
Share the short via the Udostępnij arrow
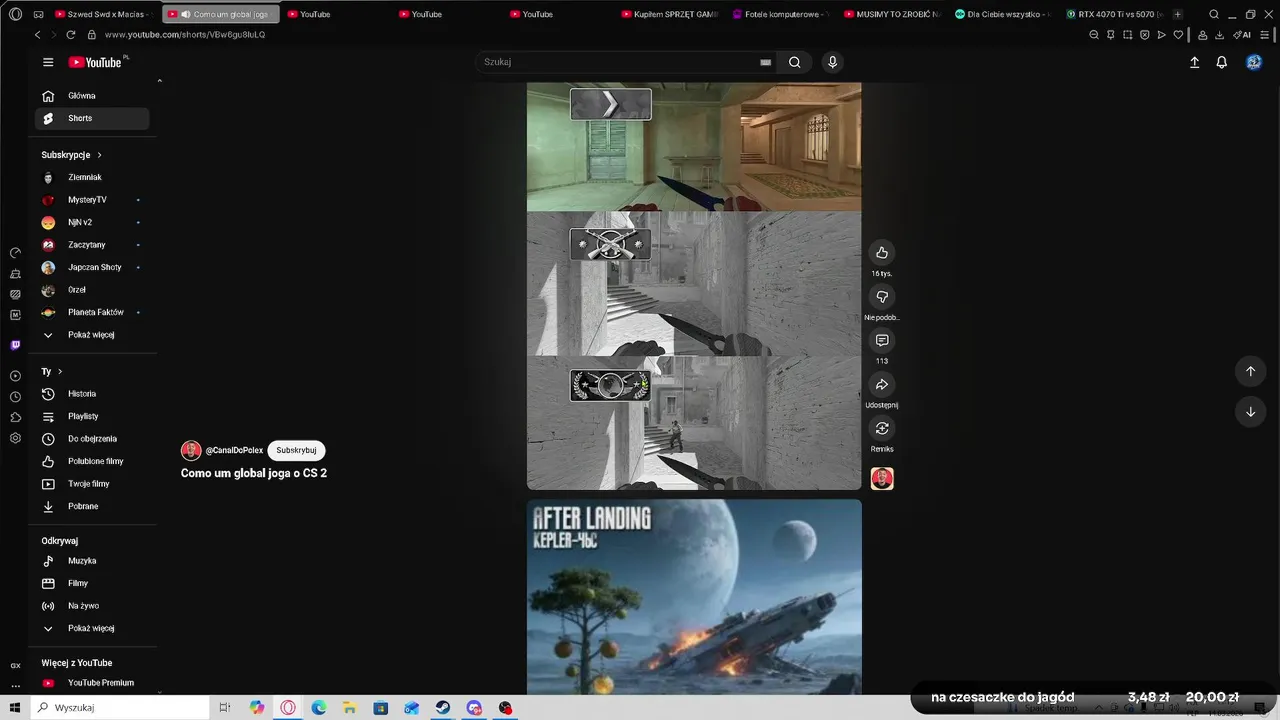coord(881,385)
